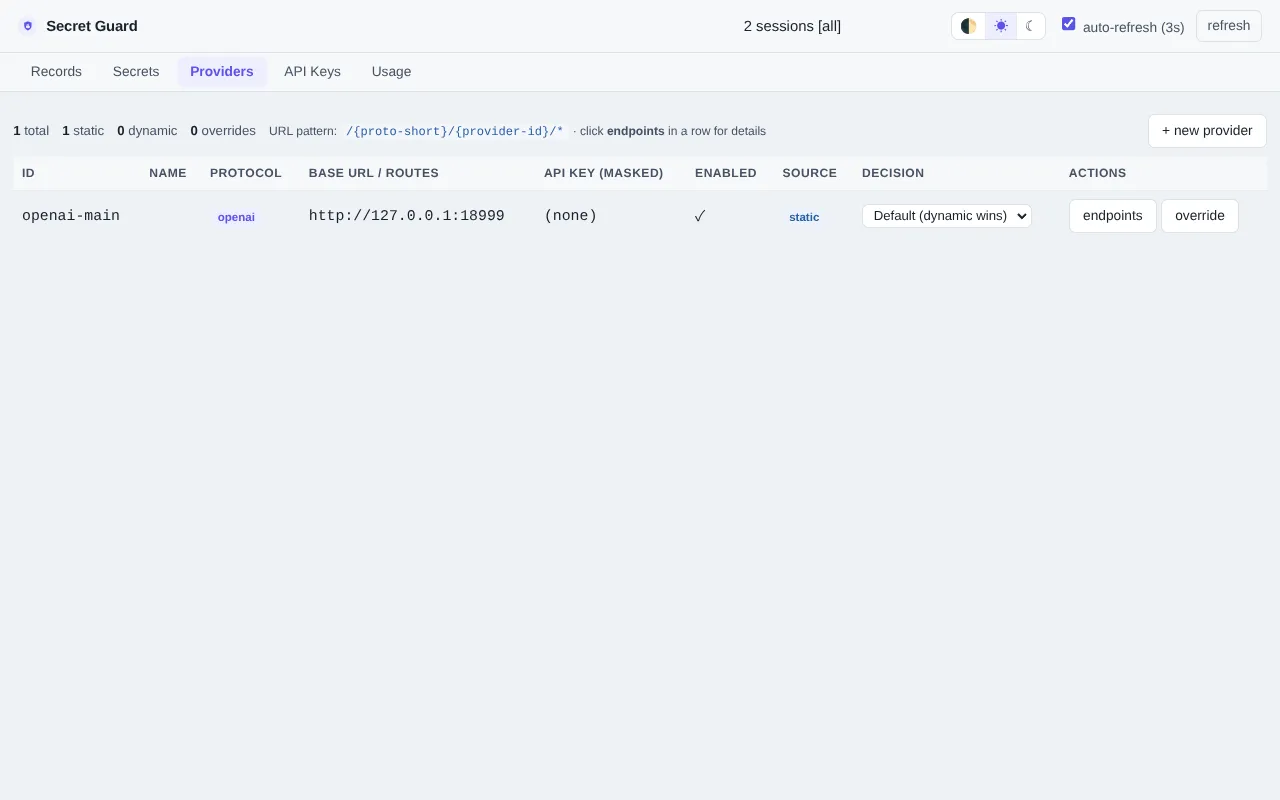
Task: Switch to light theme sun icon
Action: click(1001, 26)
